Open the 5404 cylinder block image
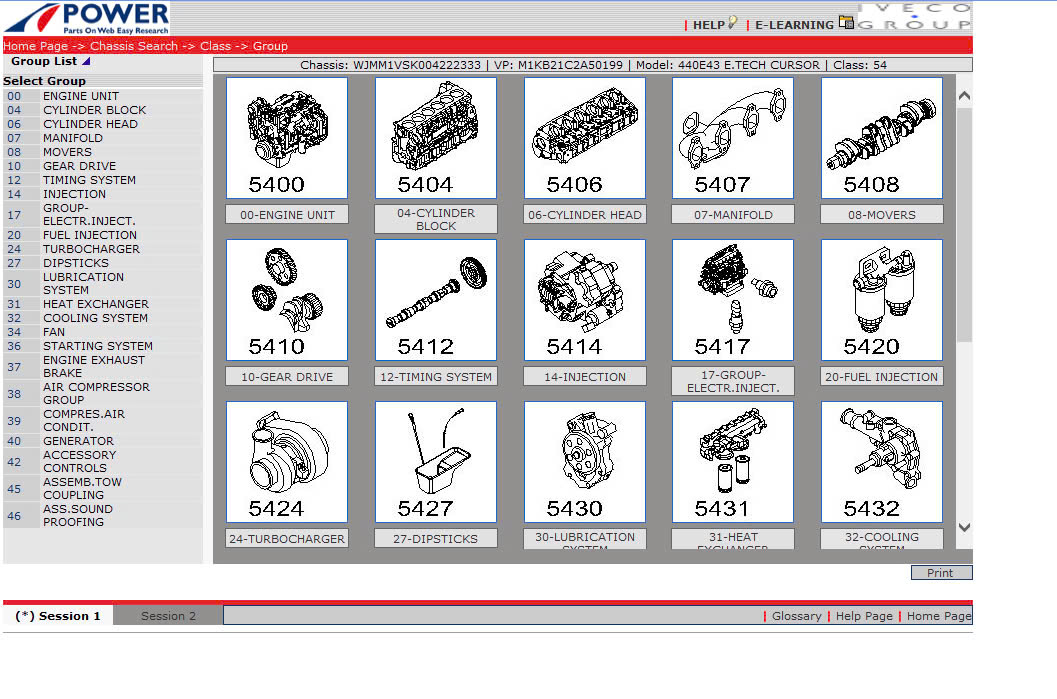 pos(436,138)
